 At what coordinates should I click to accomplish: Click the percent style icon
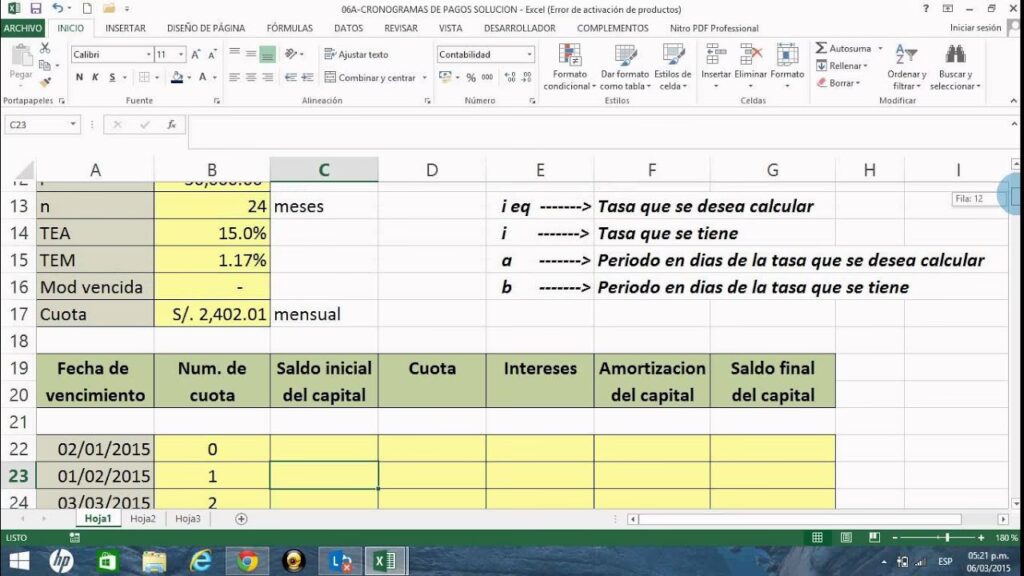coord(471,77)
